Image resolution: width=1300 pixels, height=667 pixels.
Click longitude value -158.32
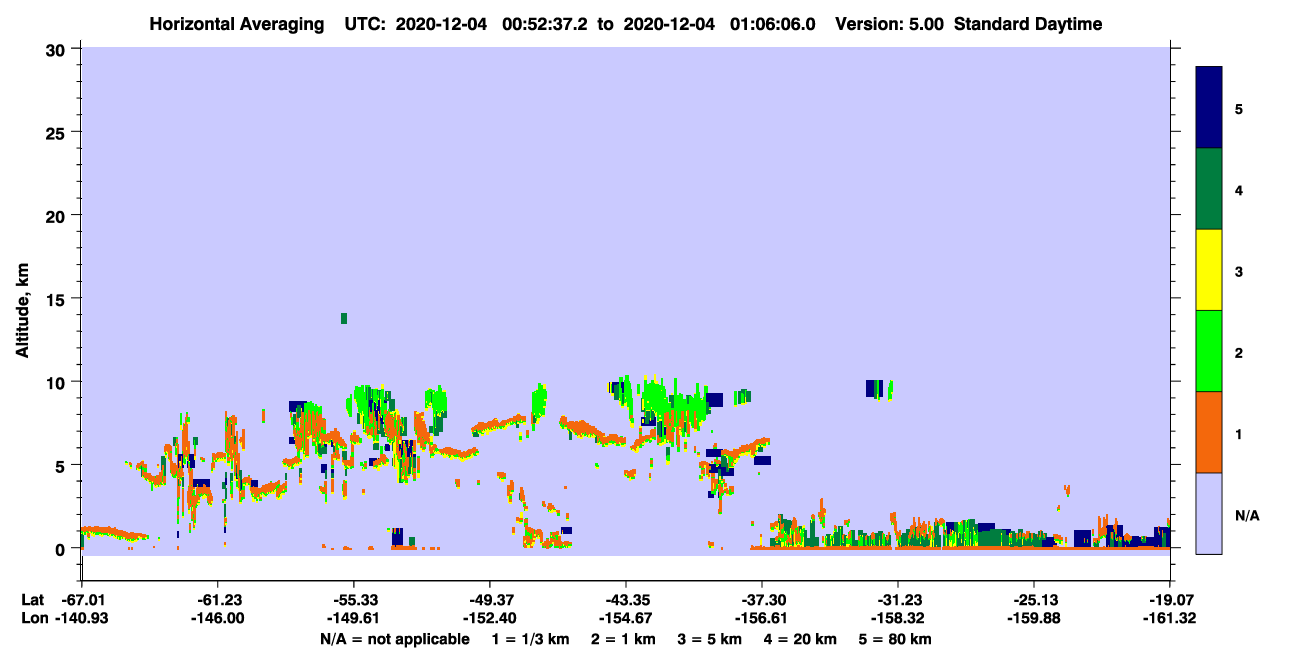click(x=897, y=619)
